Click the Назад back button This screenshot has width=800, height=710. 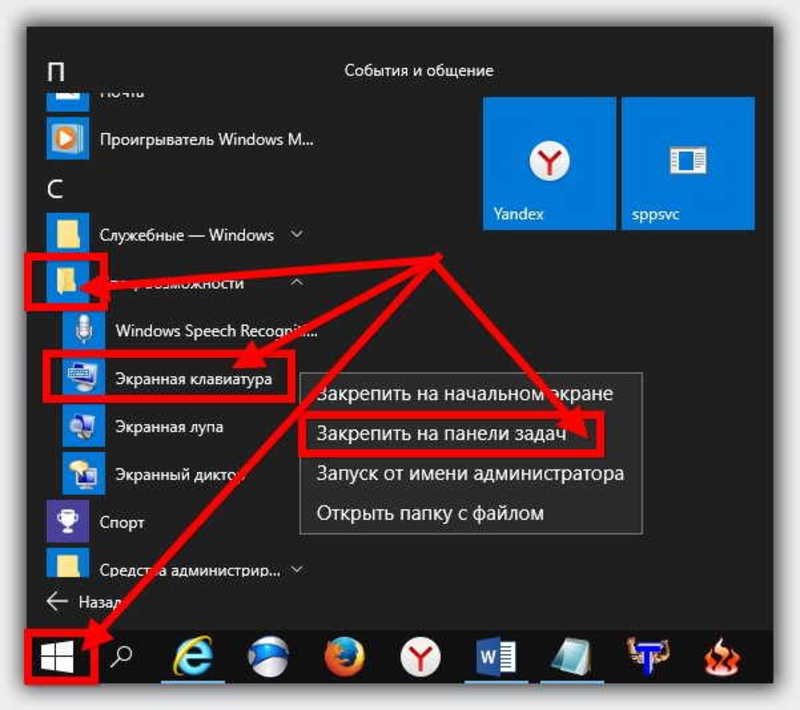point(84,602)
